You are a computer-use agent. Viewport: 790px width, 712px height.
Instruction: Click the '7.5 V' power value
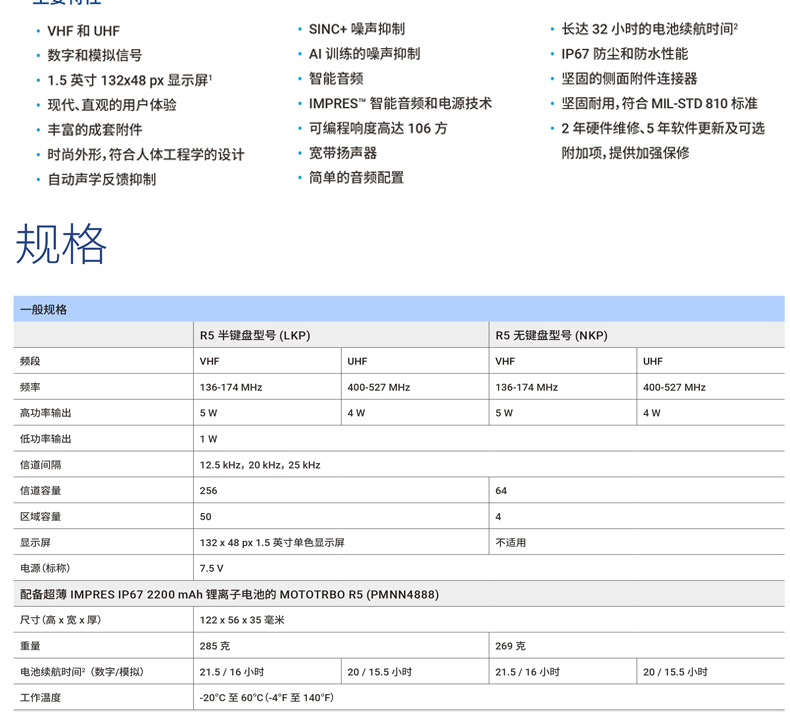tap(212, 568)
